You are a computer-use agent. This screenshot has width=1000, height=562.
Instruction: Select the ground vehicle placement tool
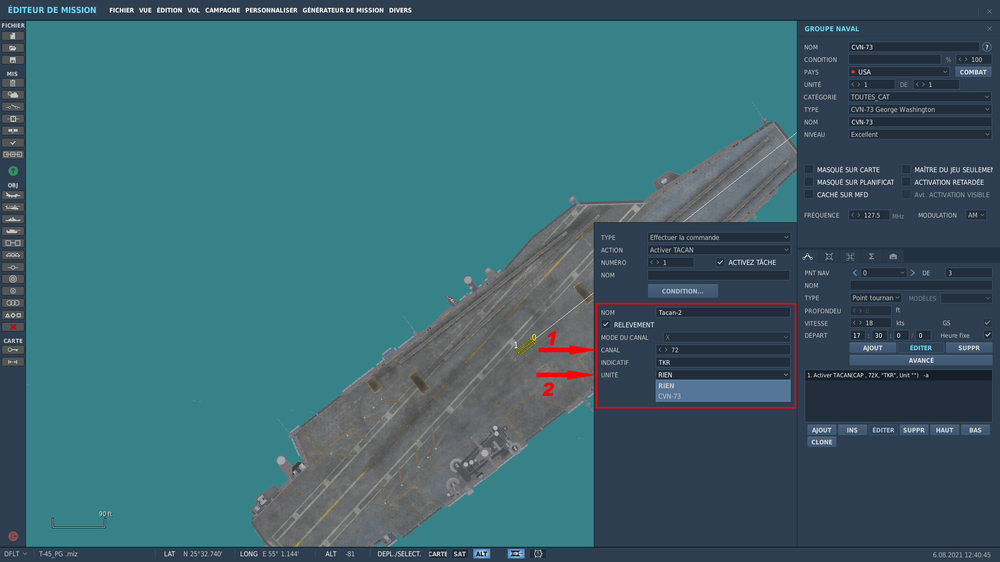point(13,231)
